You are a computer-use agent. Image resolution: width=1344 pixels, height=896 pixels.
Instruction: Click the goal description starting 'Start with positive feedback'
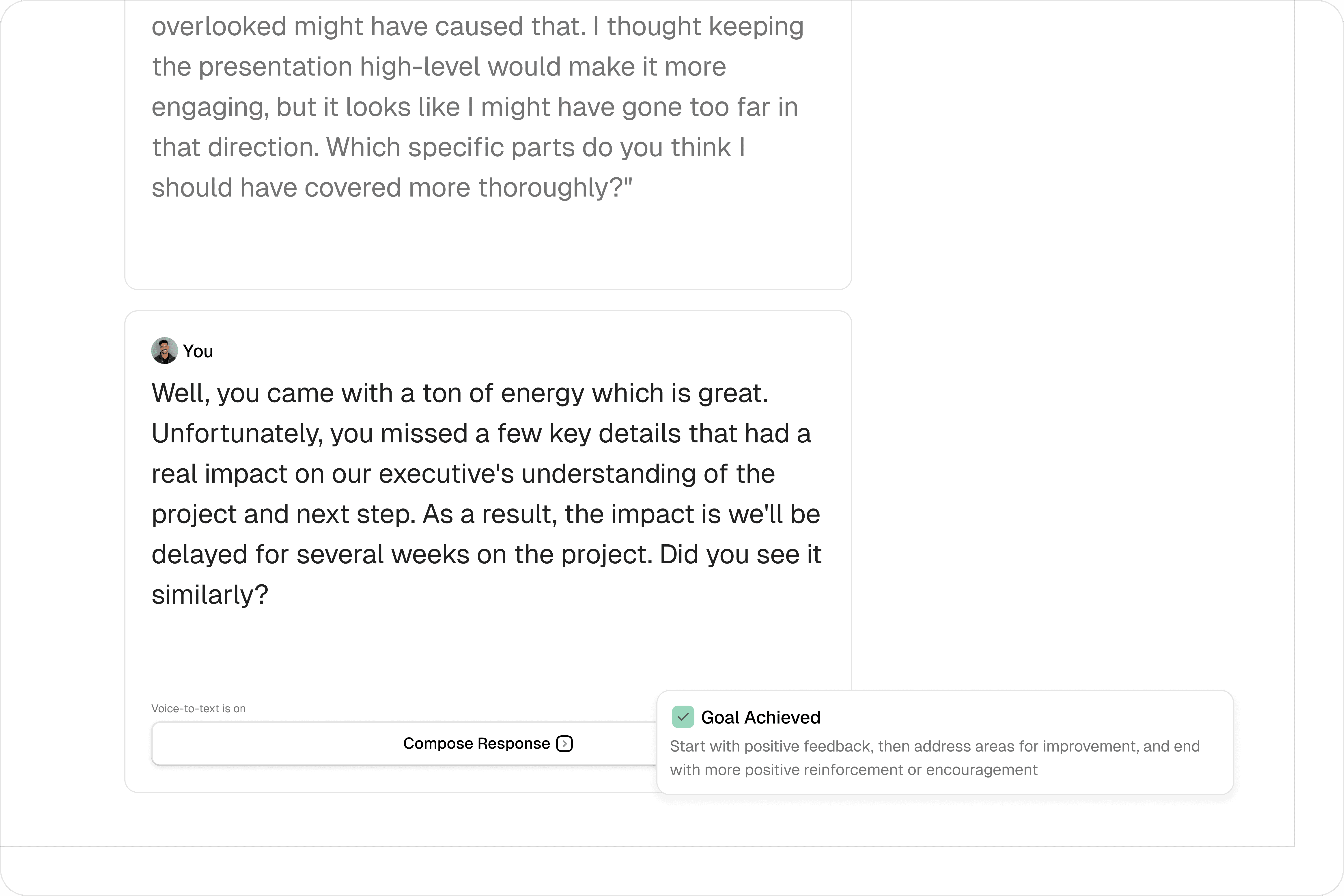935,758
